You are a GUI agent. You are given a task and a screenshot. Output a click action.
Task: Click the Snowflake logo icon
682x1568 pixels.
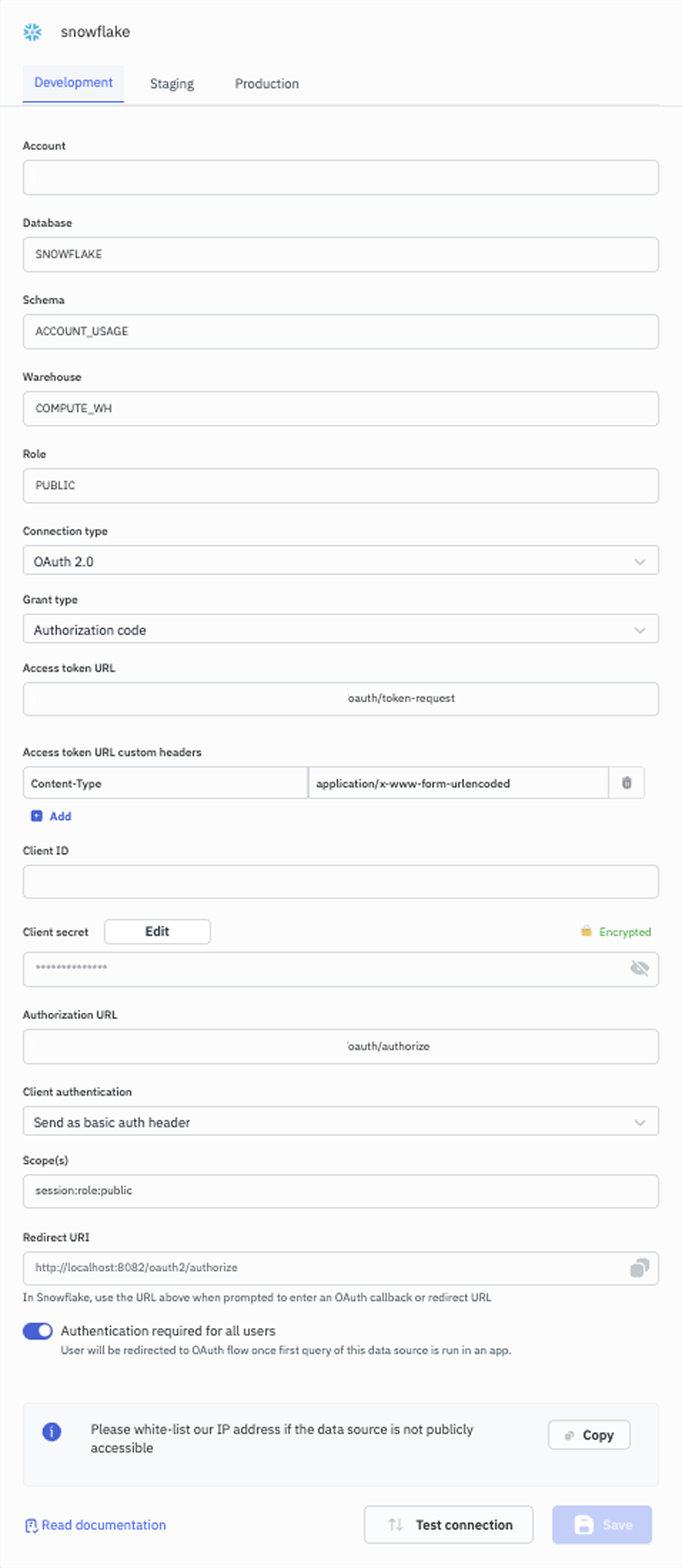(32, 32)
